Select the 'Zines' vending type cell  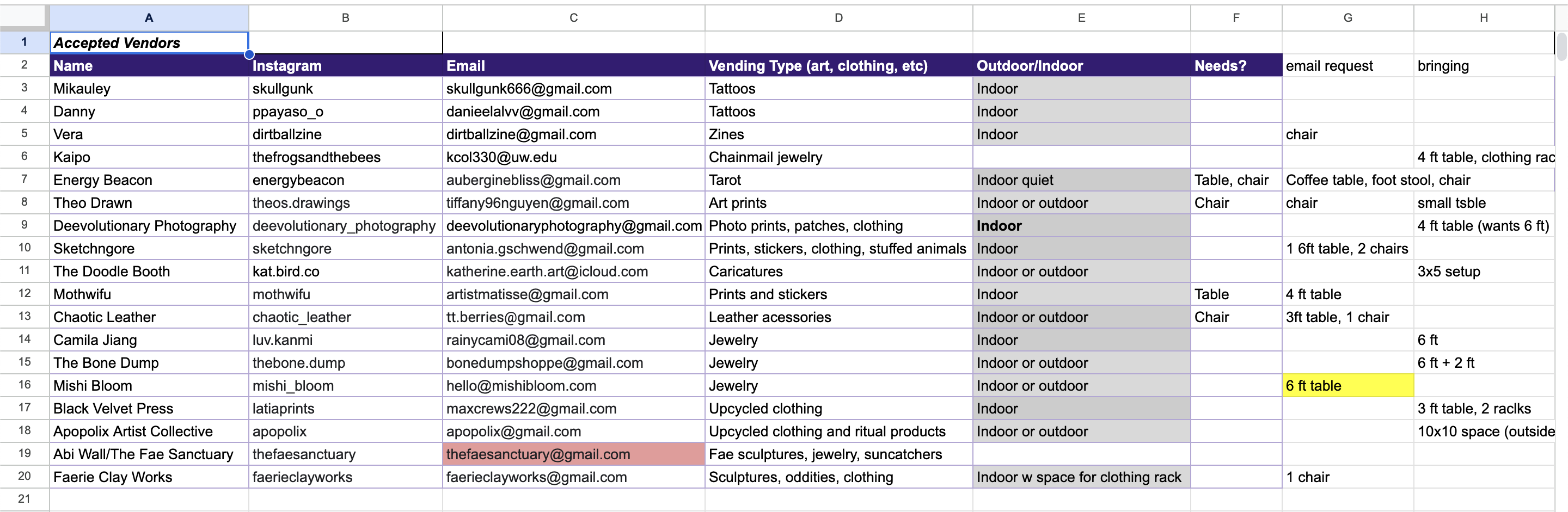839,134
